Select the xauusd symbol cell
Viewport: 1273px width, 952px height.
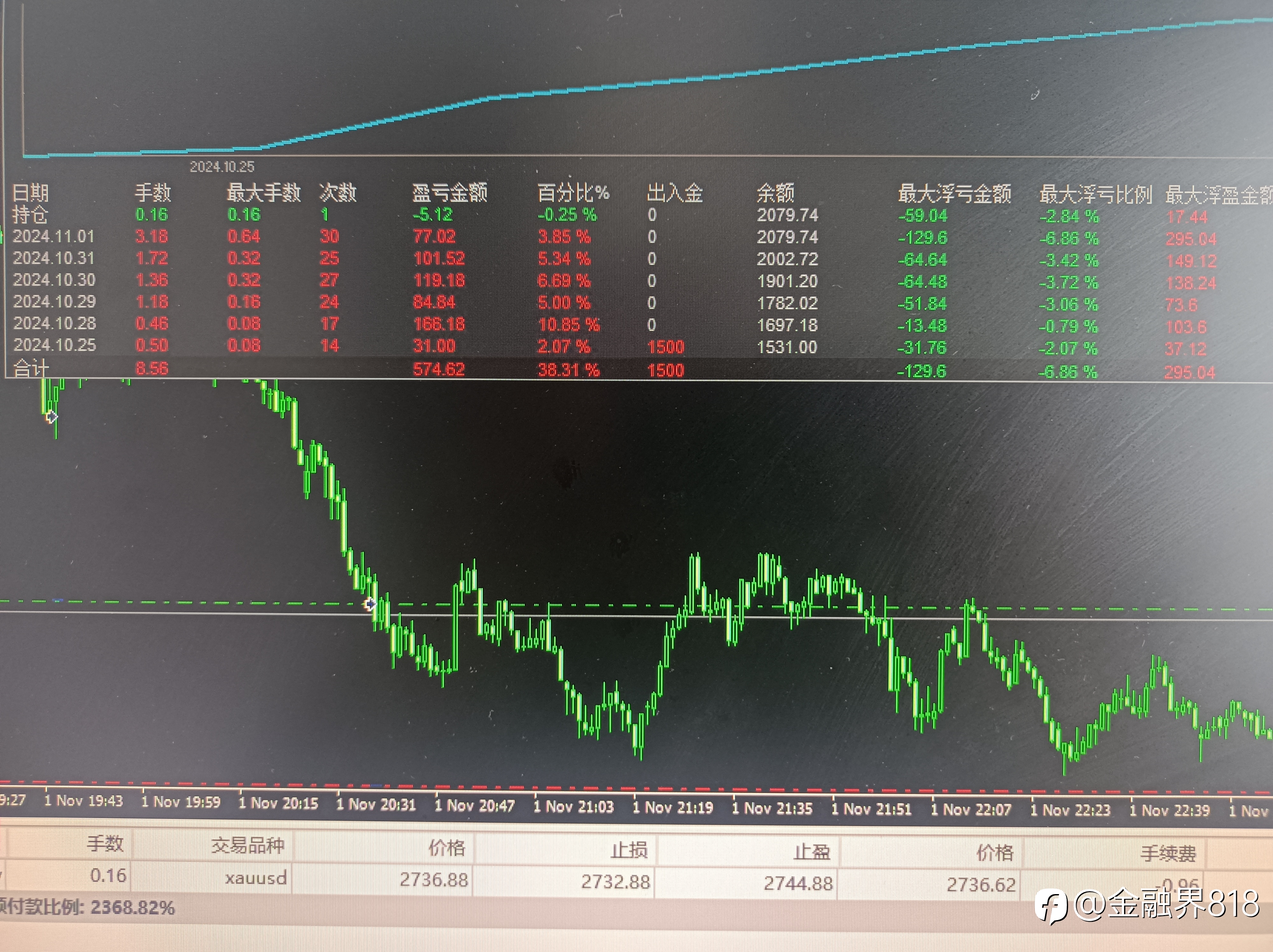(x=256, y=878)
